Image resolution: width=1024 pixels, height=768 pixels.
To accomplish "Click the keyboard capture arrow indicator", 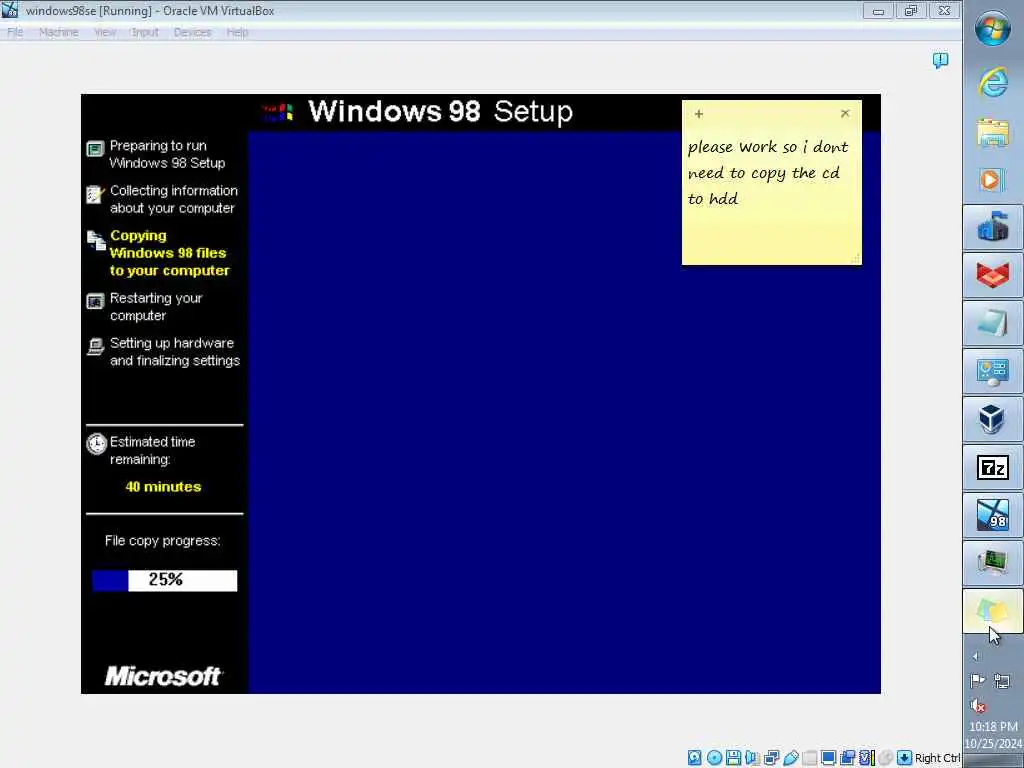I will (904, 758).
